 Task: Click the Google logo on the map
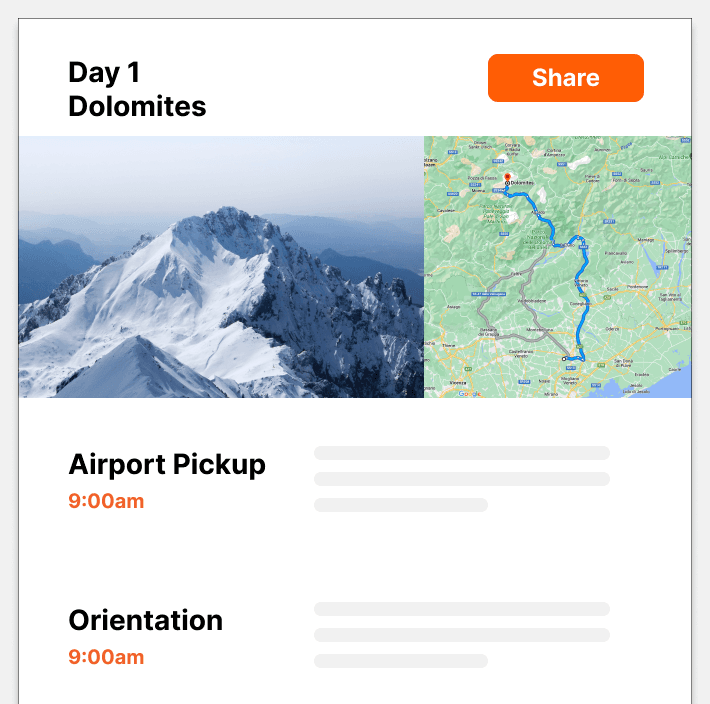pyautogui.click(x=469, y=394)
